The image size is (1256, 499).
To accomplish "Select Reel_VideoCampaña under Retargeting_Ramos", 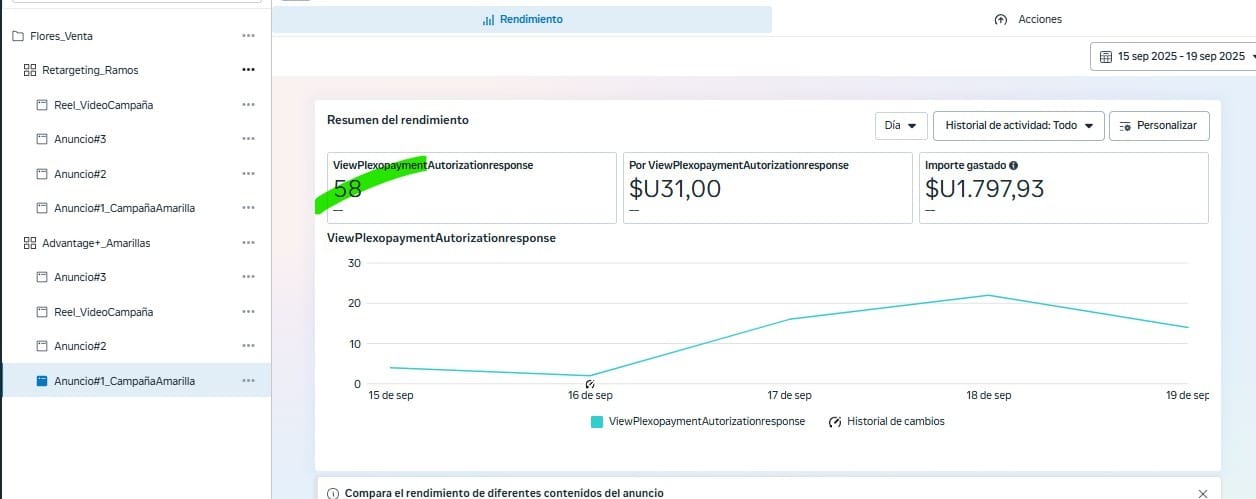I will tap(103, 105).
